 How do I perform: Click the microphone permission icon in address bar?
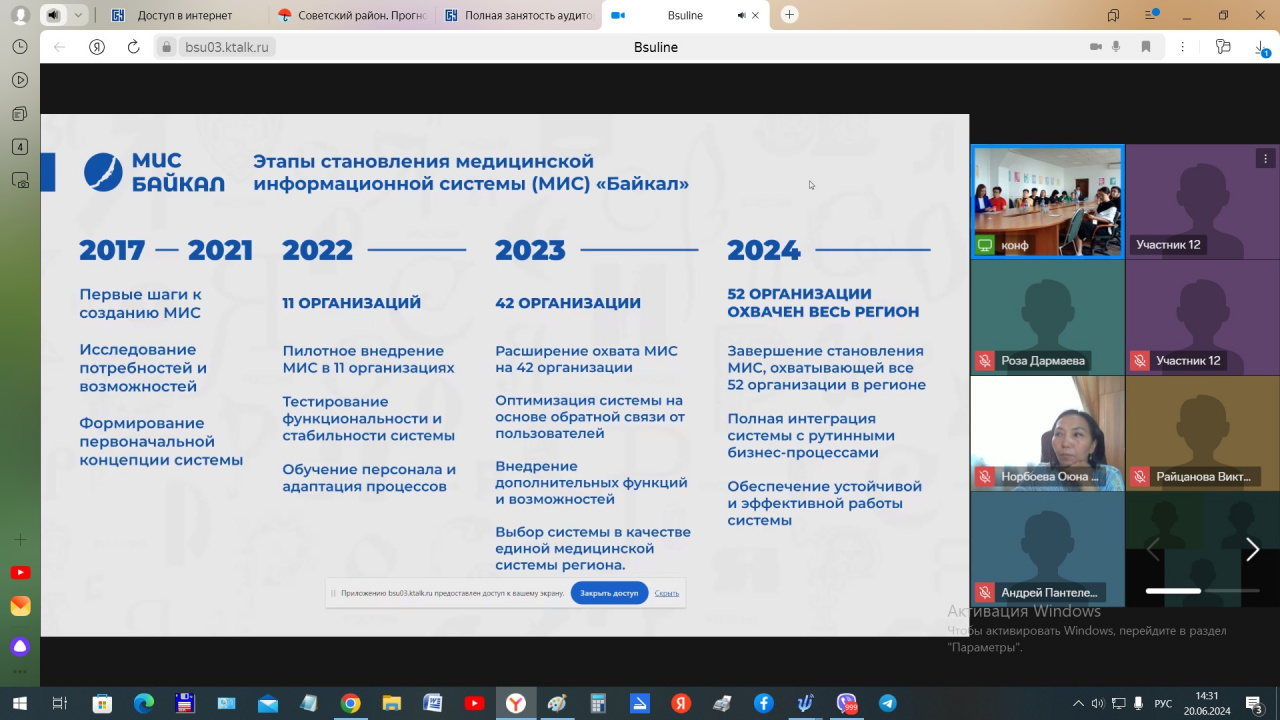point(1116,47)
